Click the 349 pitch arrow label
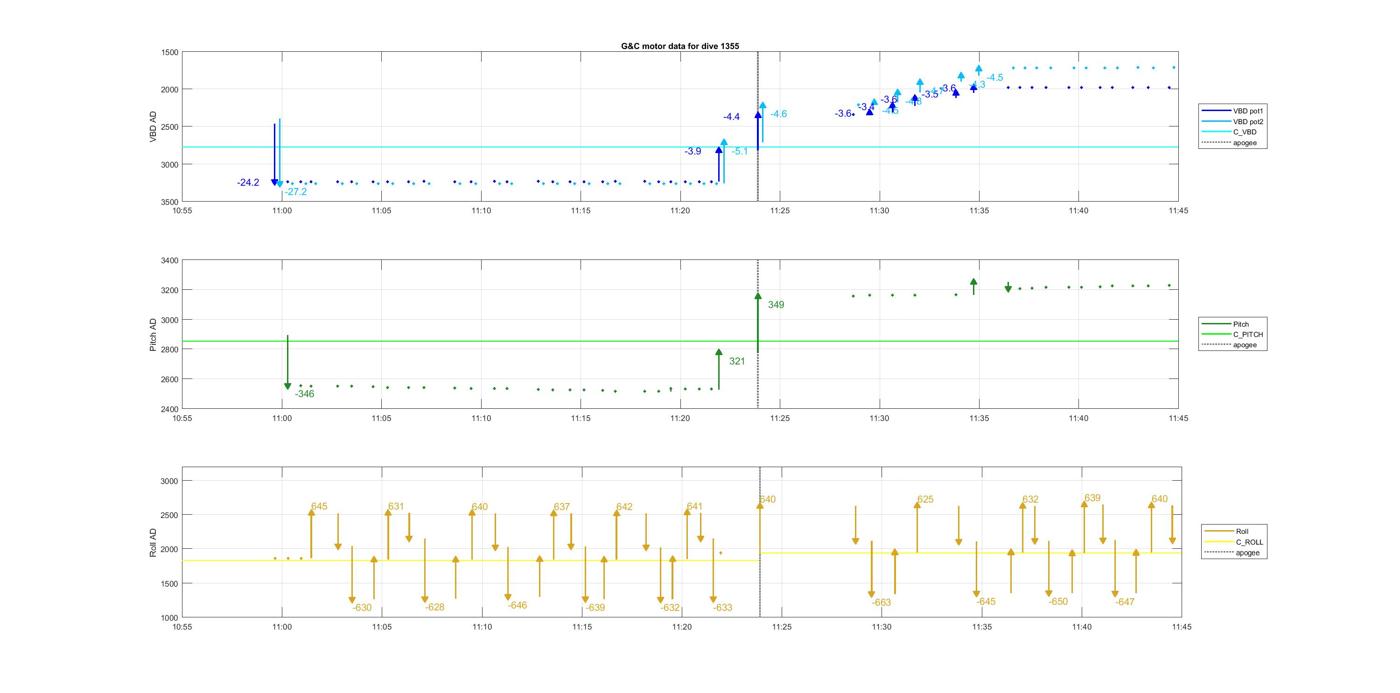This screenshot has height=693, width=1400. [x=776, y=305]
